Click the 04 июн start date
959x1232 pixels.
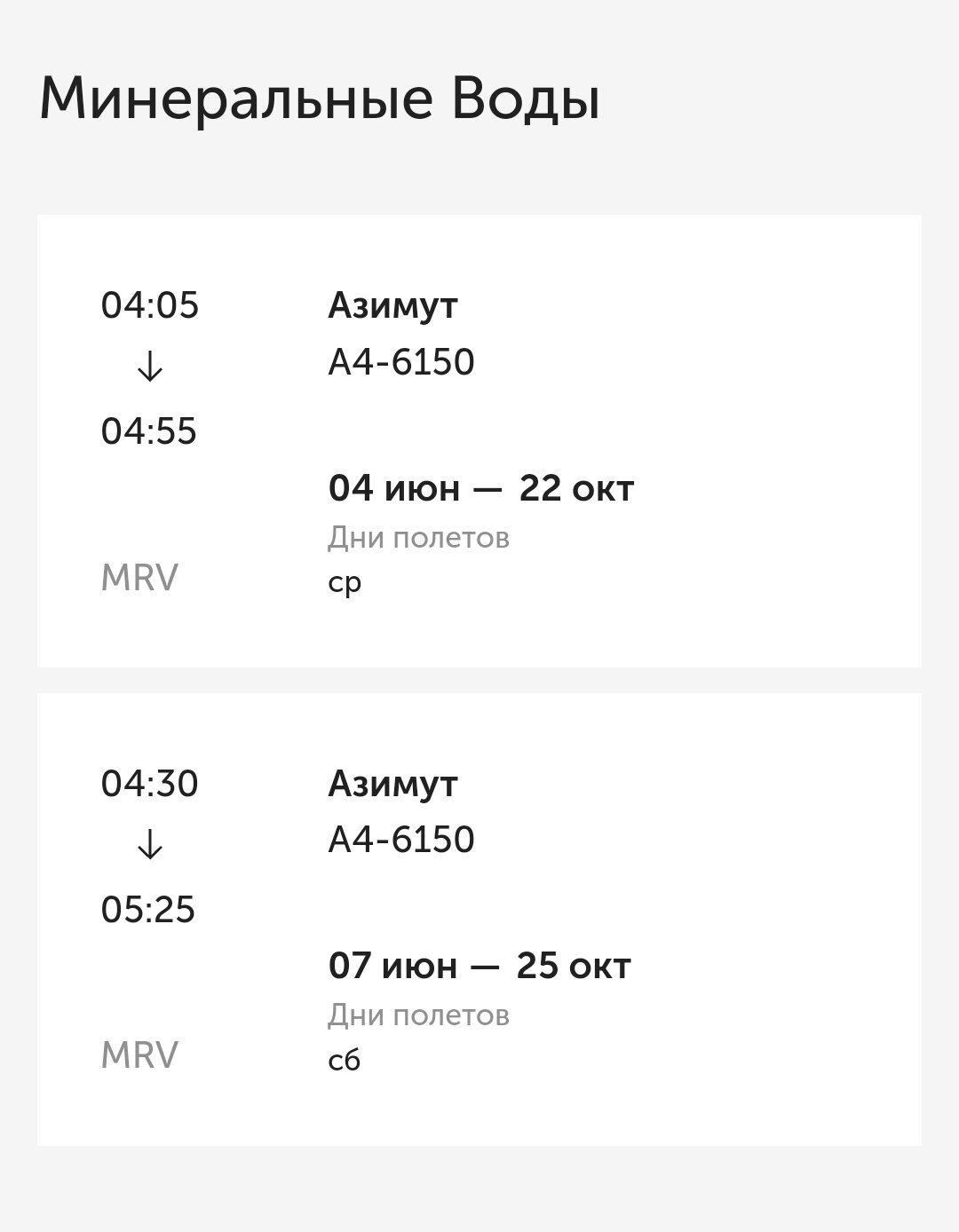pyautogui.click(x=393, y=488)
